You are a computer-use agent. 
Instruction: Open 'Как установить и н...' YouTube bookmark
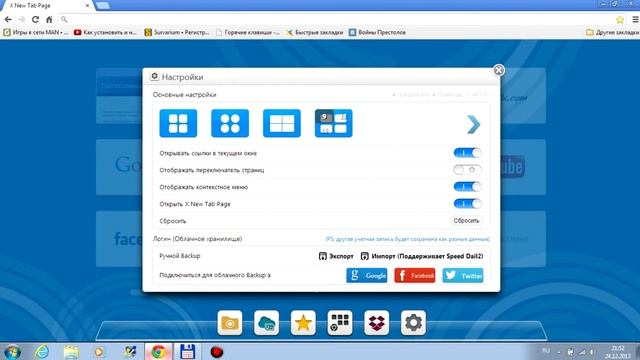[x=105, y=32]
